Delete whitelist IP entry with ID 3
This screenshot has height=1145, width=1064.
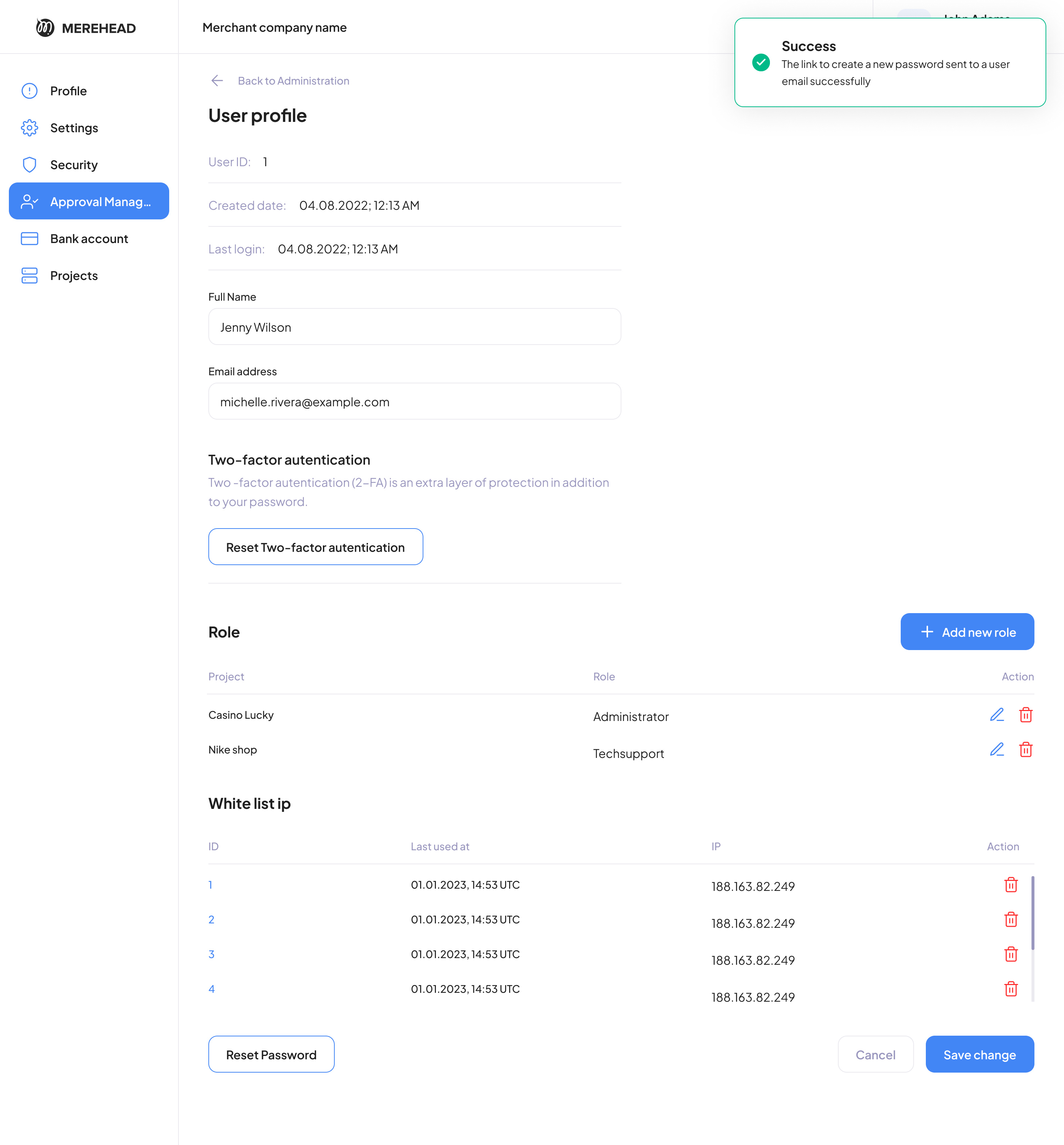click(x=1010, y=954)
